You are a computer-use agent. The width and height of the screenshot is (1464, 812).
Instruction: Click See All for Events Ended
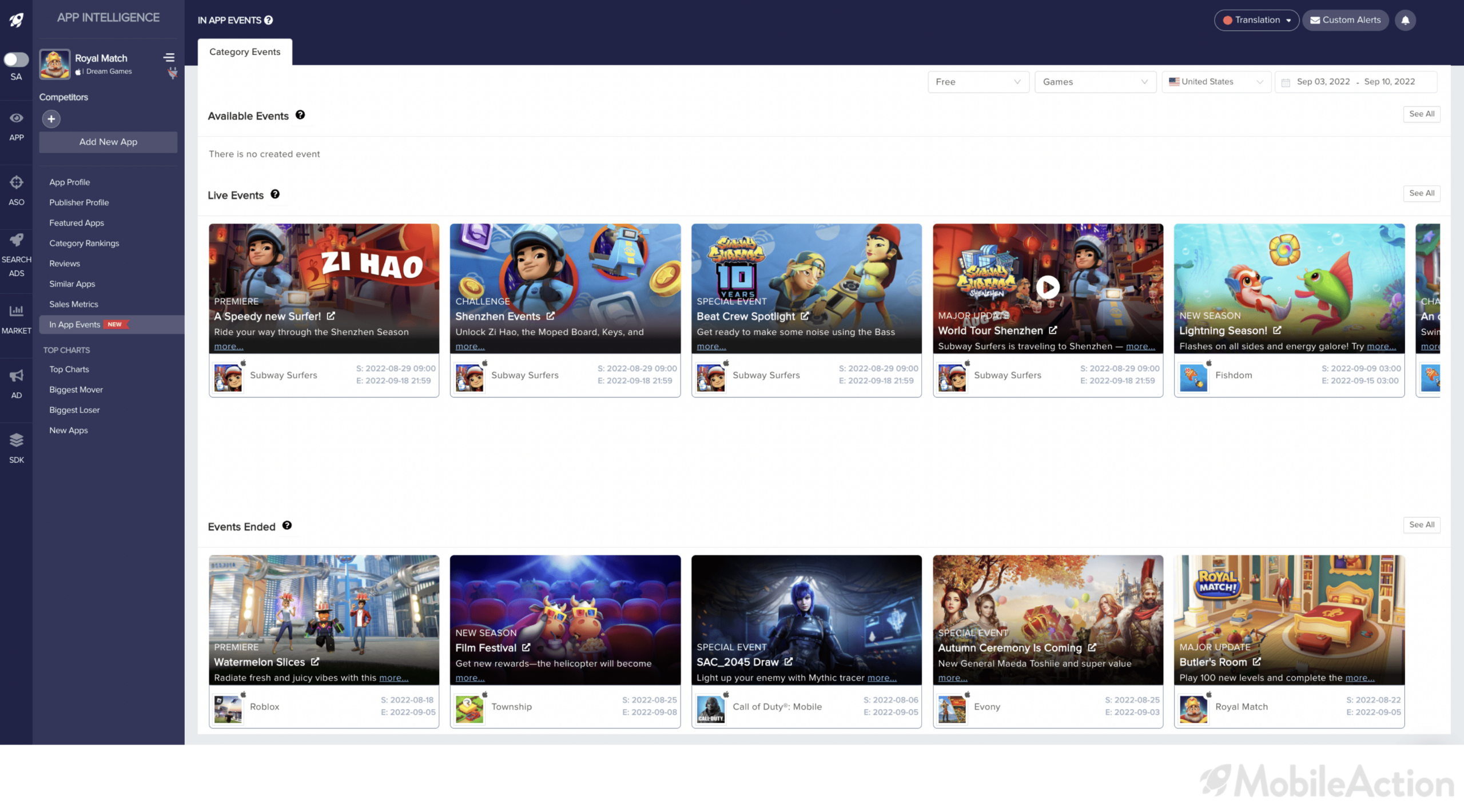(x=1421, y=524)
